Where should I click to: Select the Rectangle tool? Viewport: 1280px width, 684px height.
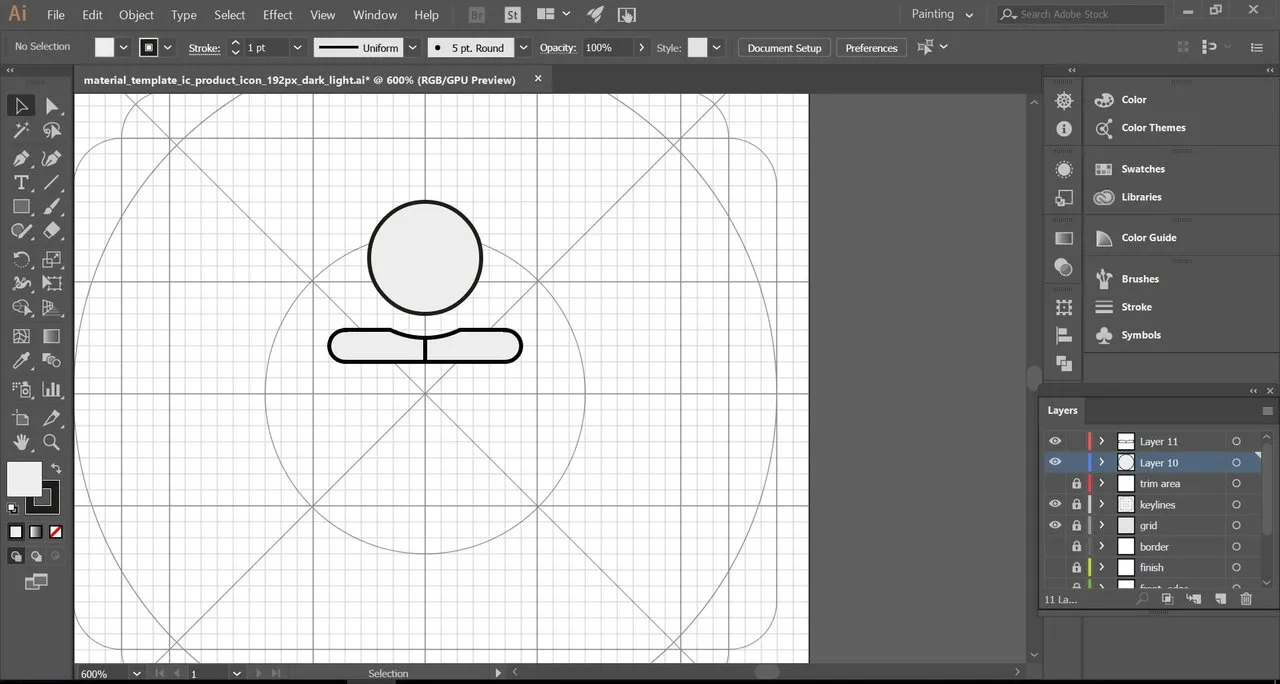coord(21,207)
